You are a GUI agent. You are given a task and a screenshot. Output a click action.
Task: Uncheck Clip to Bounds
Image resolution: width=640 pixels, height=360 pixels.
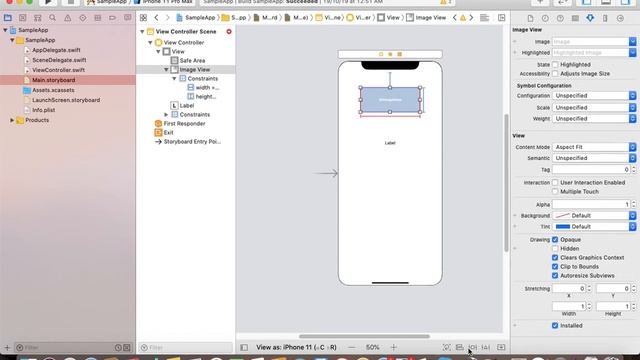click(555, 267)
